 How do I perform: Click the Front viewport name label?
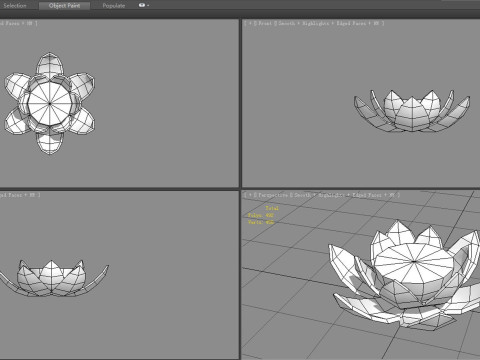[x=265, y=23]
